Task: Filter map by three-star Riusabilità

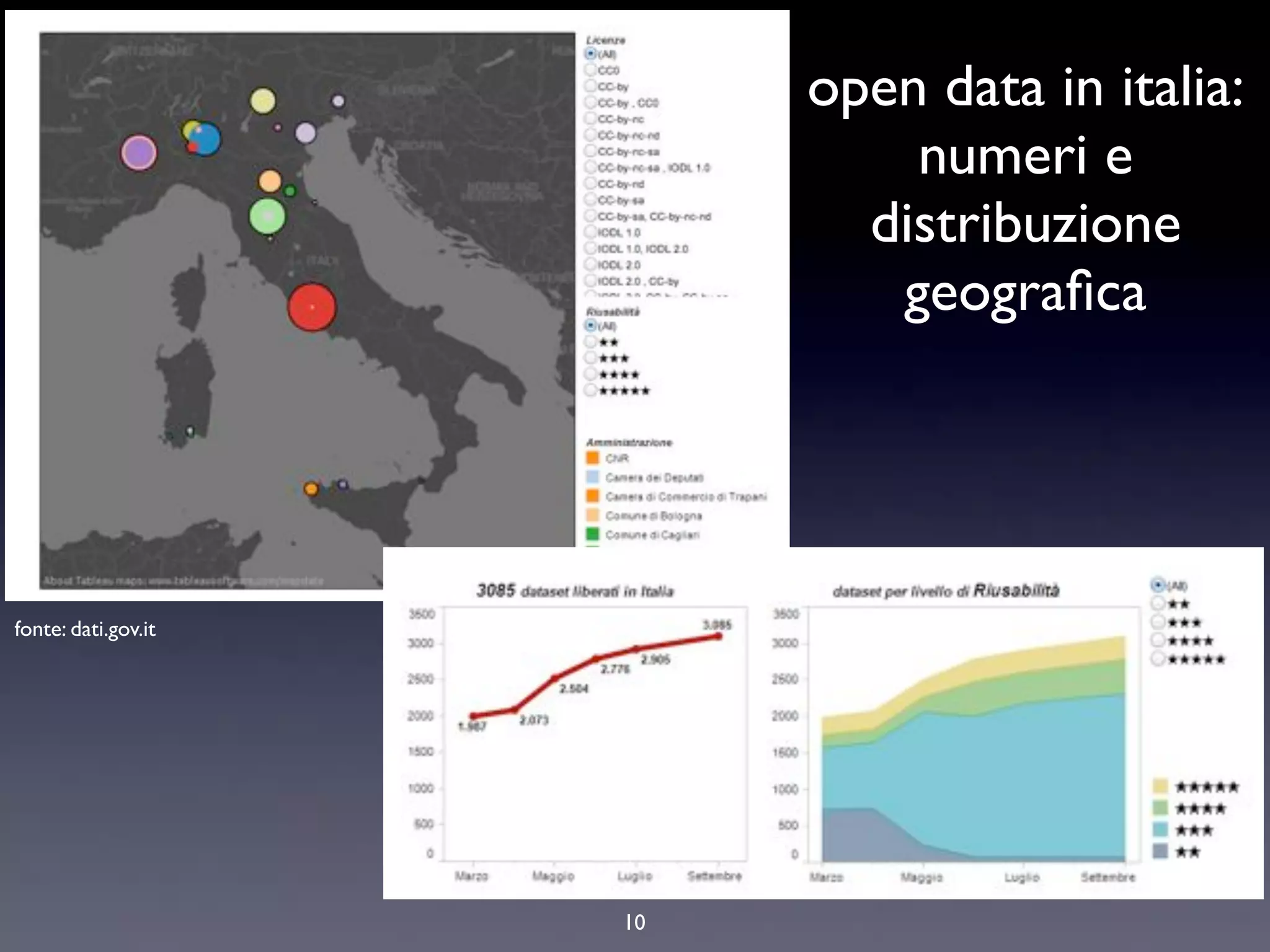Action: click(x=591, y=358)
